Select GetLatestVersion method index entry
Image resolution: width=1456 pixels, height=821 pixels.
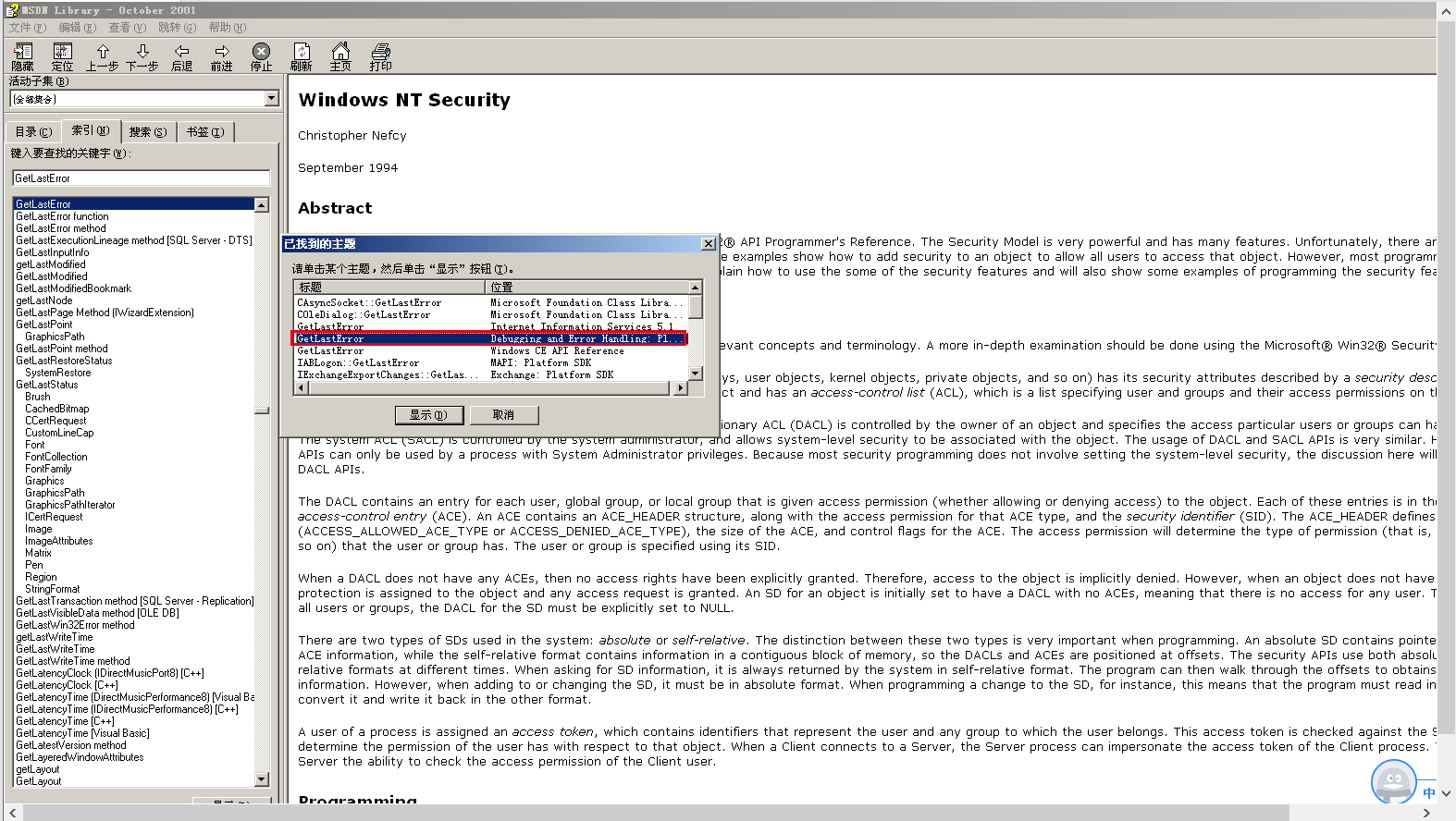coord(71,745)
